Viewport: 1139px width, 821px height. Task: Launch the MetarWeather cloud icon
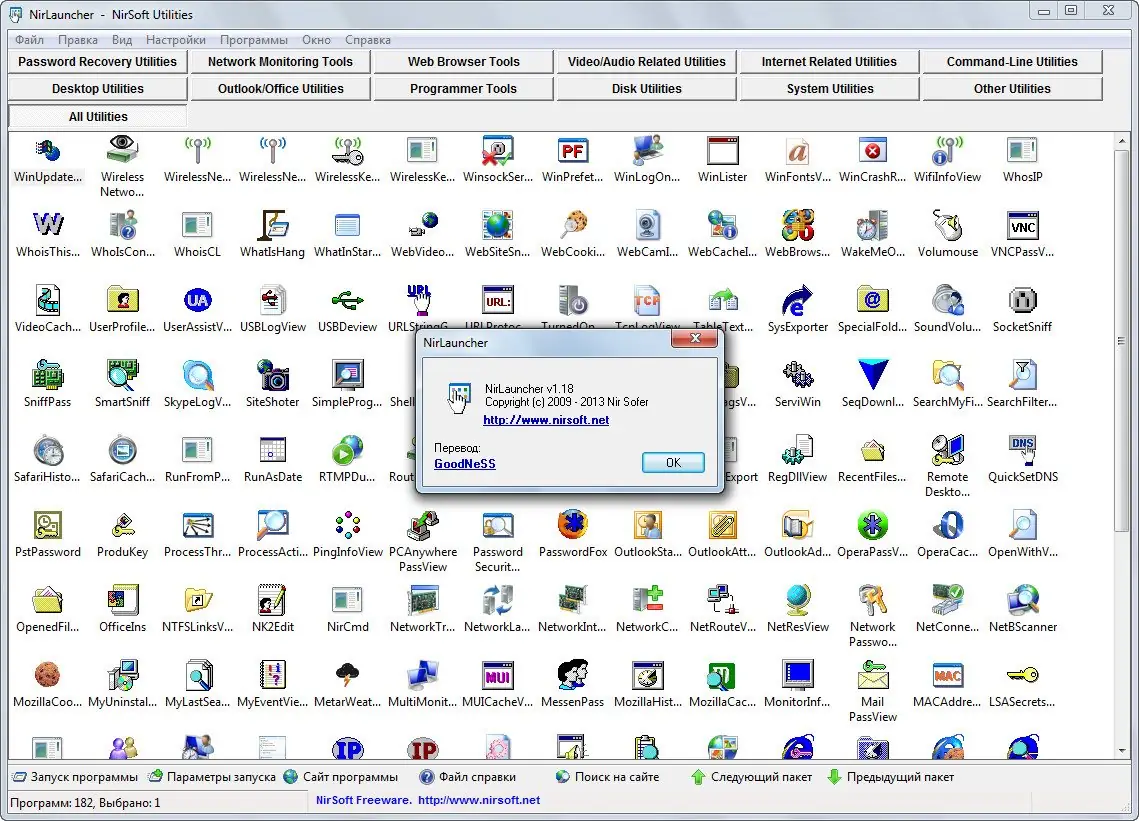[347, 674]
